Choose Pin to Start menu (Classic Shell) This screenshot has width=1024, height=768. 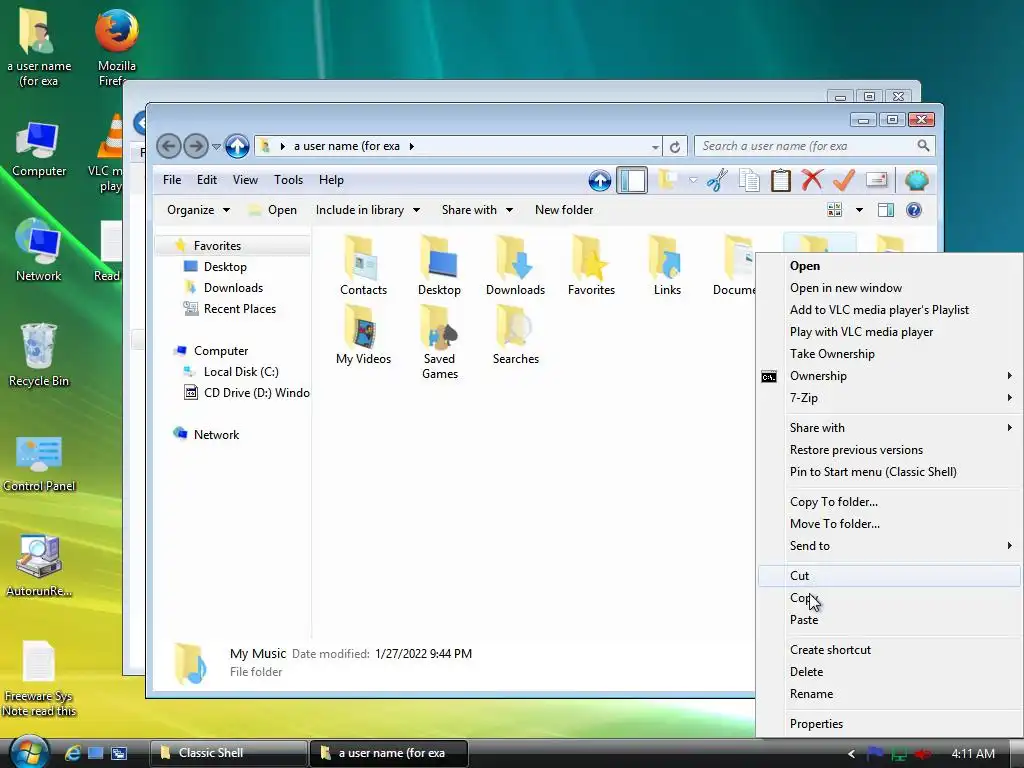(872, 472)
